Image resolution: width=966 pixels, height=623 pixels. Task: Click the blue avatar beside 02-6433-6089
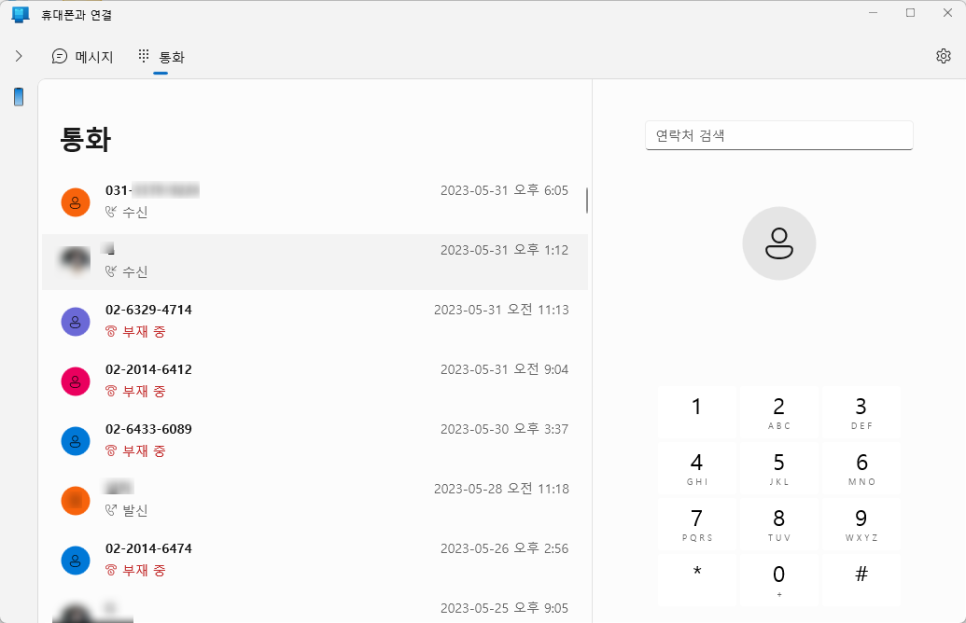point(75,441)
